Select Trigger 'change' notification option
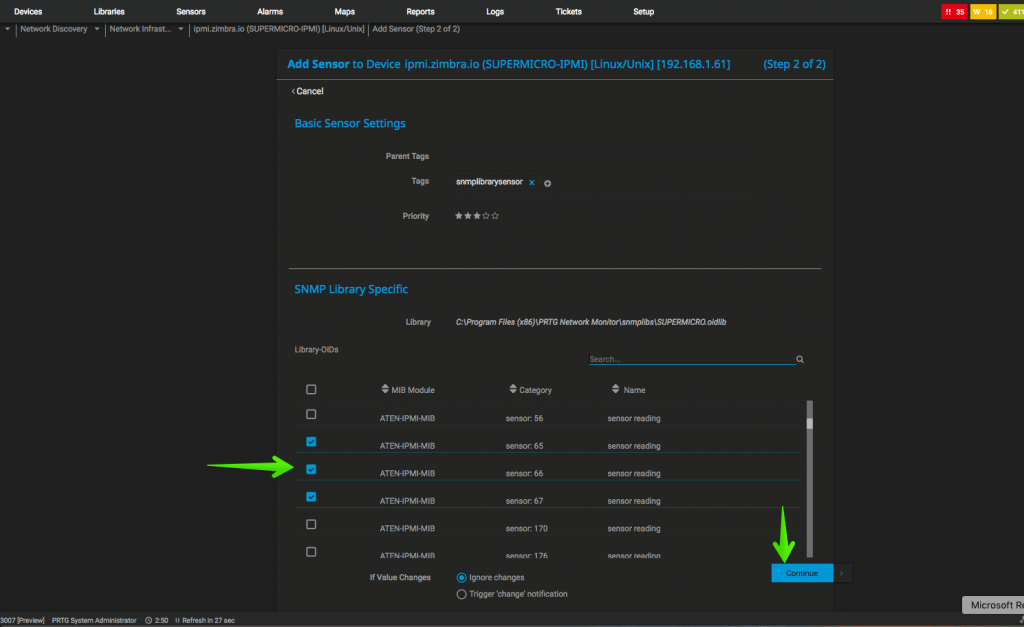The image size is (1024, 627). pos(462,594)
